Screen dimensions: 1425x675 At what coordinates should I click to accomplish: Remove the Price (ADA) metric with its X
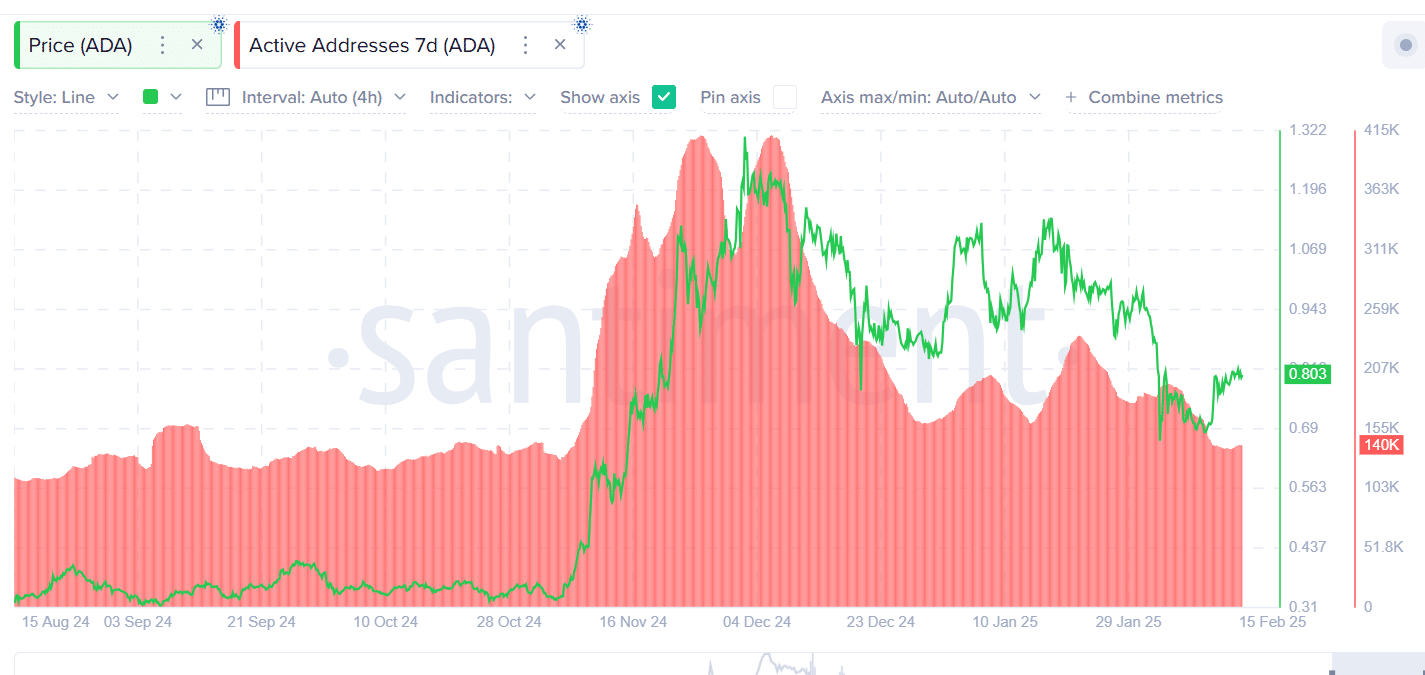[x=197, y=45]
